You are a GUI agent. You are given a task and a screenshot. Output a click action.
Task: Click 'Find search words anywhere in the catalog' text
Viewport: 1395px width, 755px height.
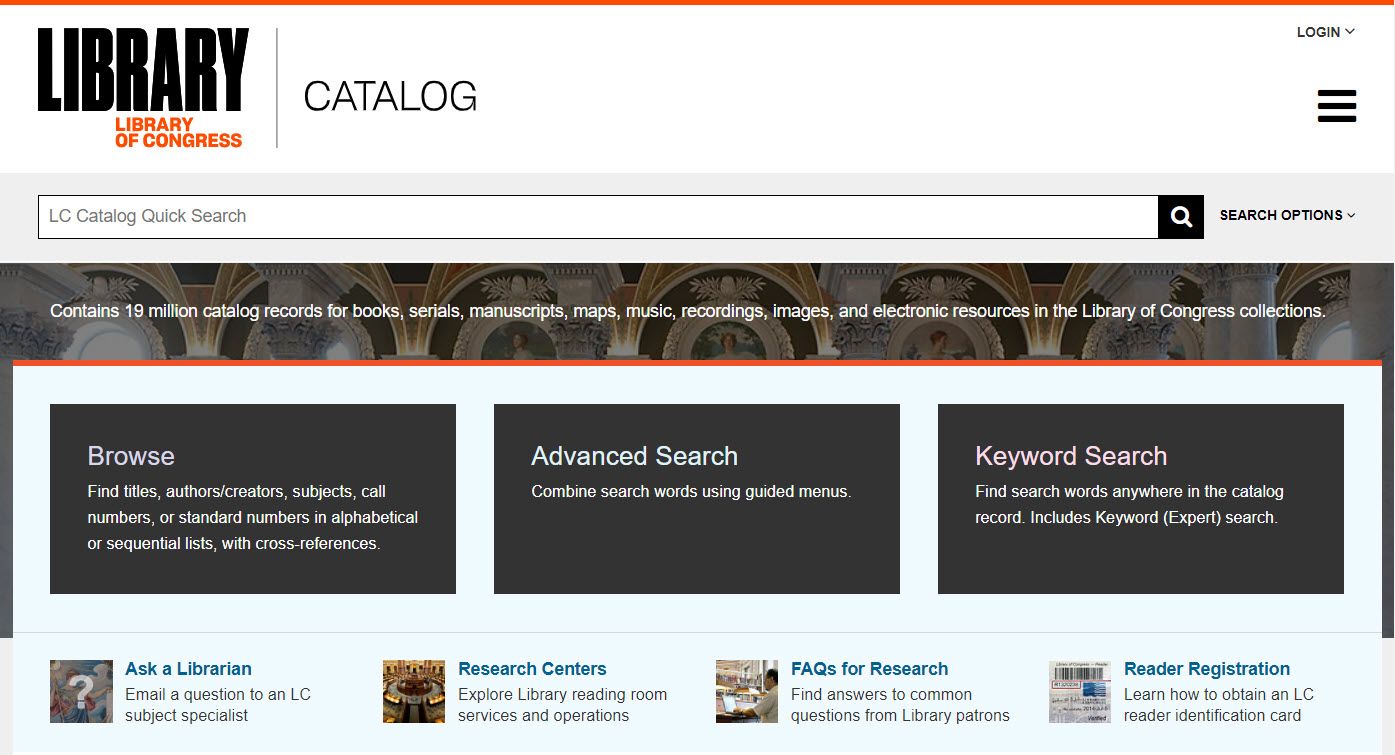point(1129,491)
